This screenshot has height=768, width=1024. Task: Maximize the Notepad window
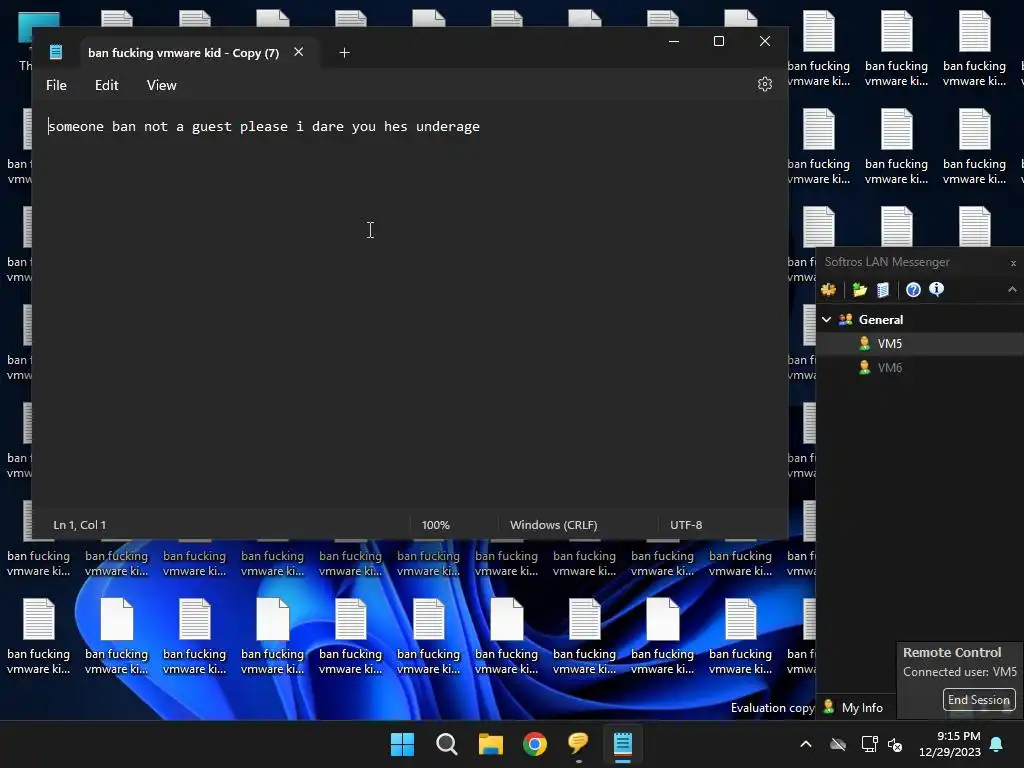point(719,41)
